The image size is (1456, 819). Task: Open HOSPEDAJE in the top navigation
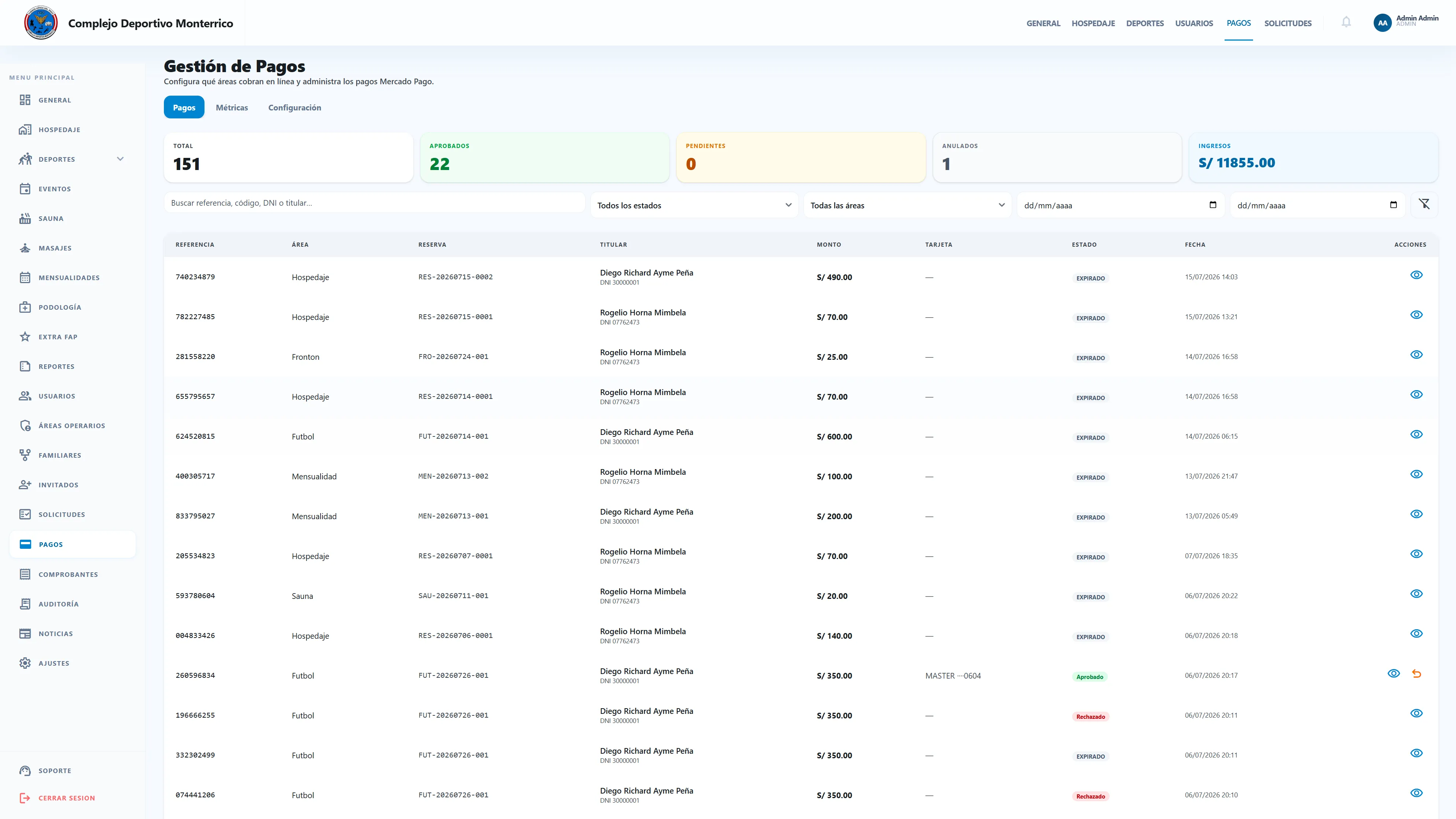pos(1093,23)
